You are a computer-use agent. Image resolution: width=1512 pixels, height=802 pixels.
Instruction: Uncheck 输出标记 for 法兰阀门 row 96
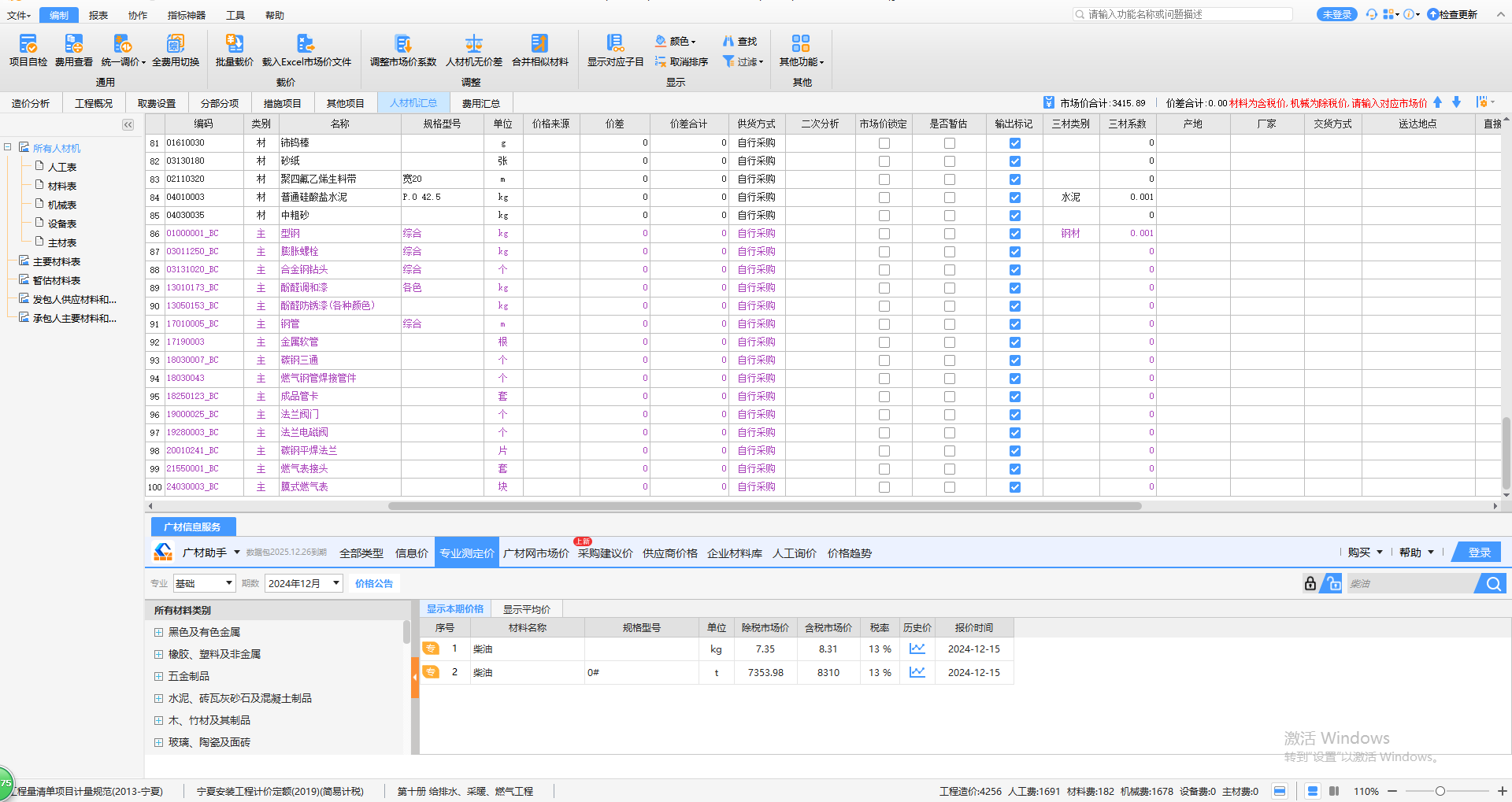[x=1015, y=415]
